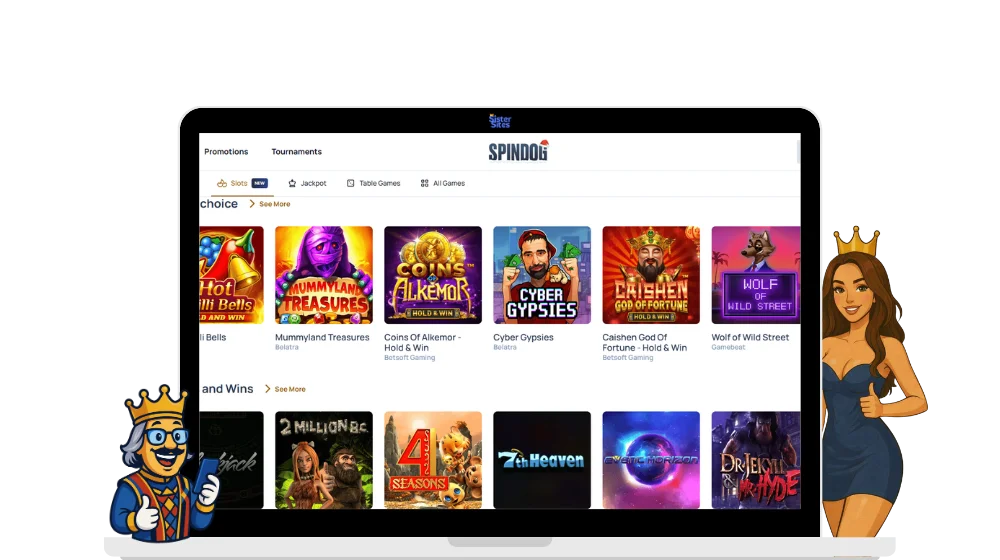Select the Jackpot tab
Image resolution: width=1000 pixels, height=560 pixels.
point(307,183)
